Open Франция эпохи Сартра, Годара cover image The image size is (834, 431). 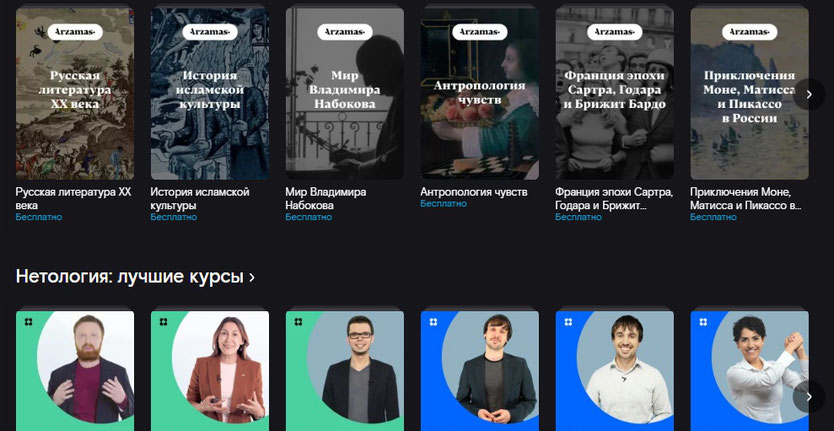click(614, 93)
